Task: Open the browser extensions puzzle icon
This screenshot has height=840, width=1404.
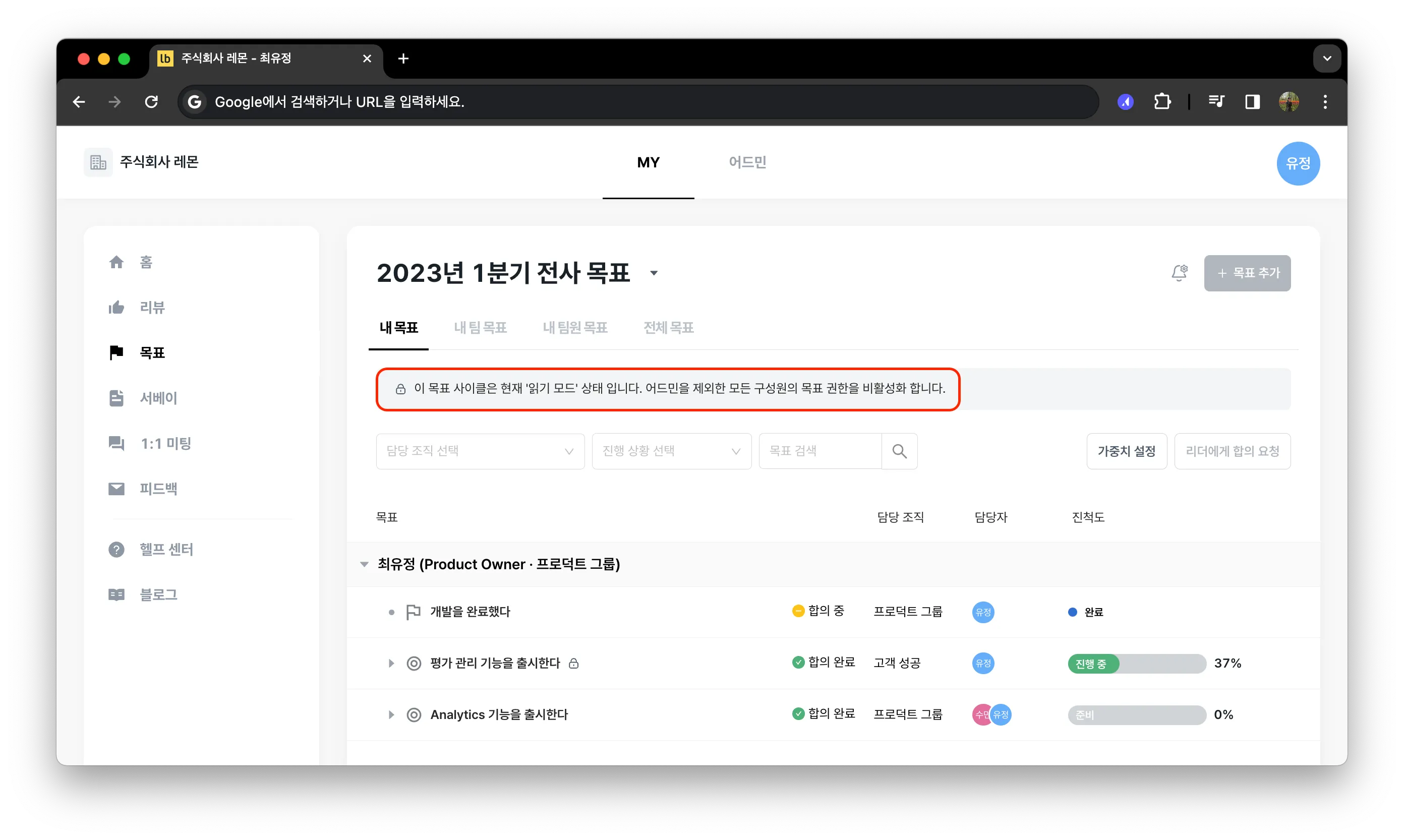Action: tap(1162, 102)
